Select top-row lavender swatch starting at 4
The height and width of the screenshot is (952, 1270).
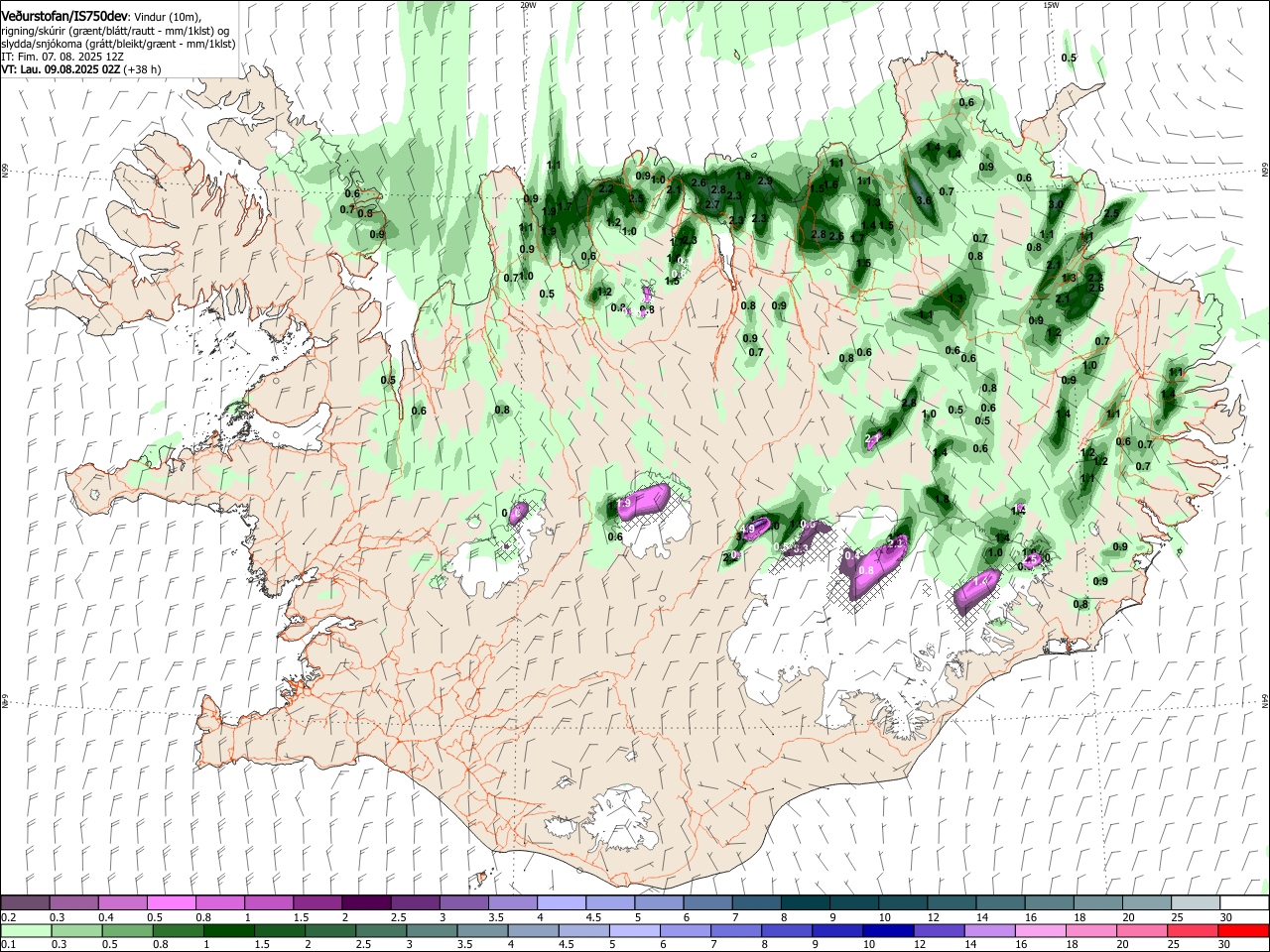pyautogui.click(x=562, y=903)
